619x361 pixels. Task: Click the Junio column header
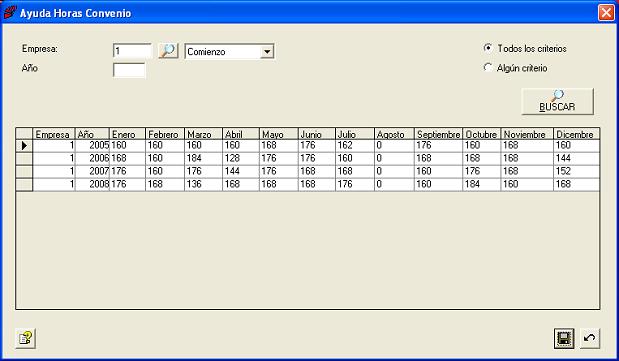pyautogui.click(x=317, y=134)
